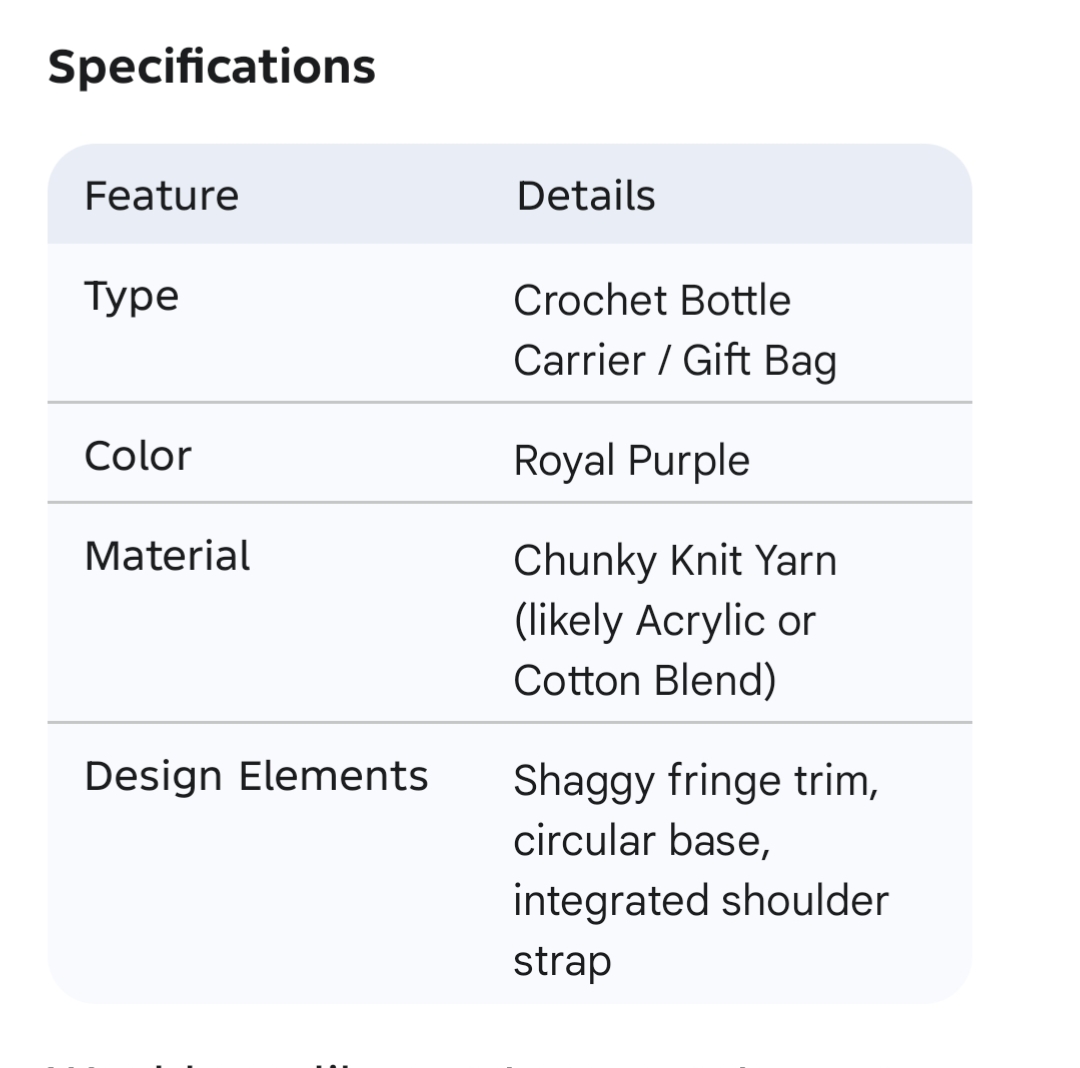
Task: Select the Design Elements label
Action: pyautogui.click(x=256, y=776)
